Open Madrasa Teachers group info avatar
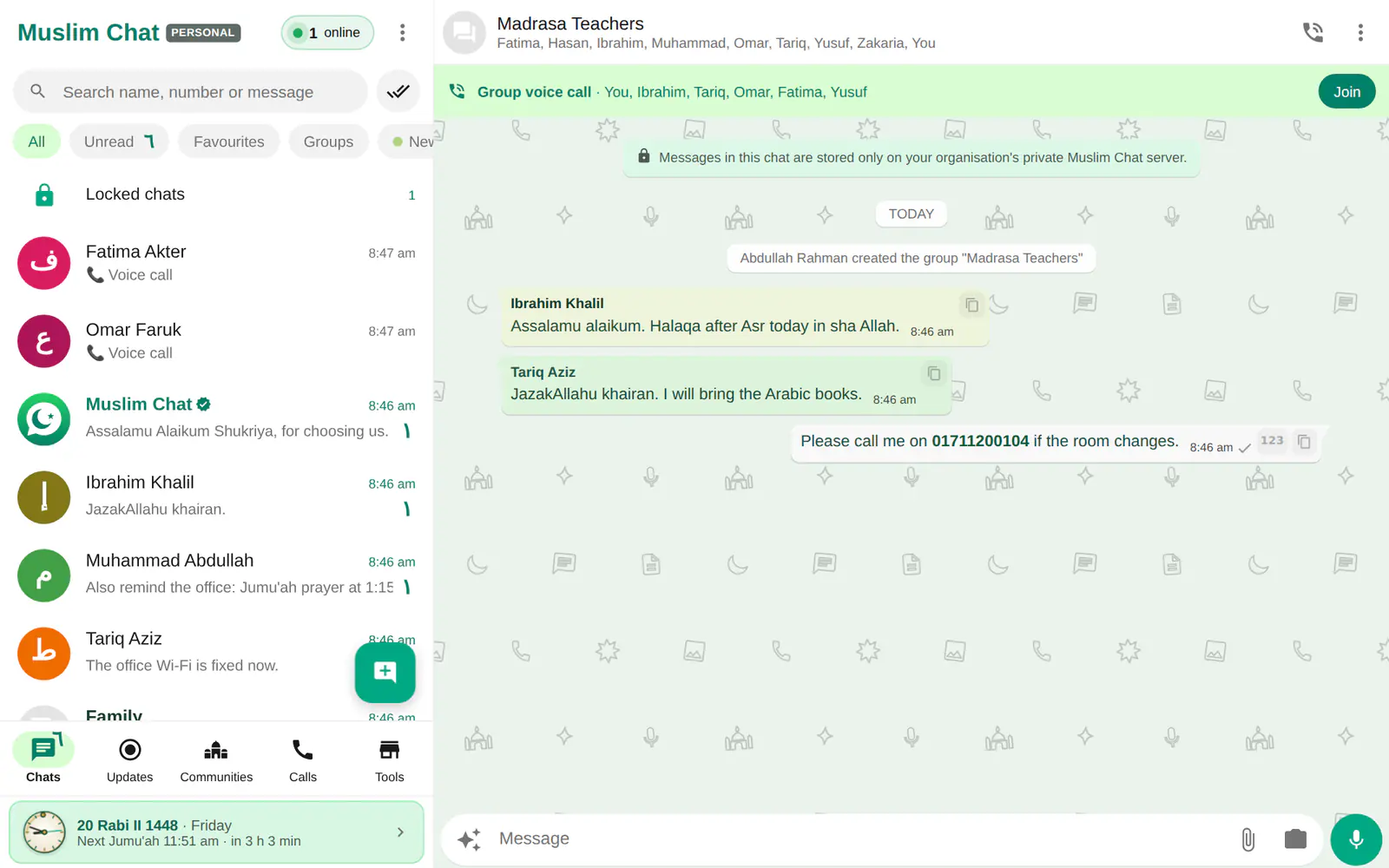Viewport: 1389px width, 868px height. pyautogui.click(x=464, y=33)
